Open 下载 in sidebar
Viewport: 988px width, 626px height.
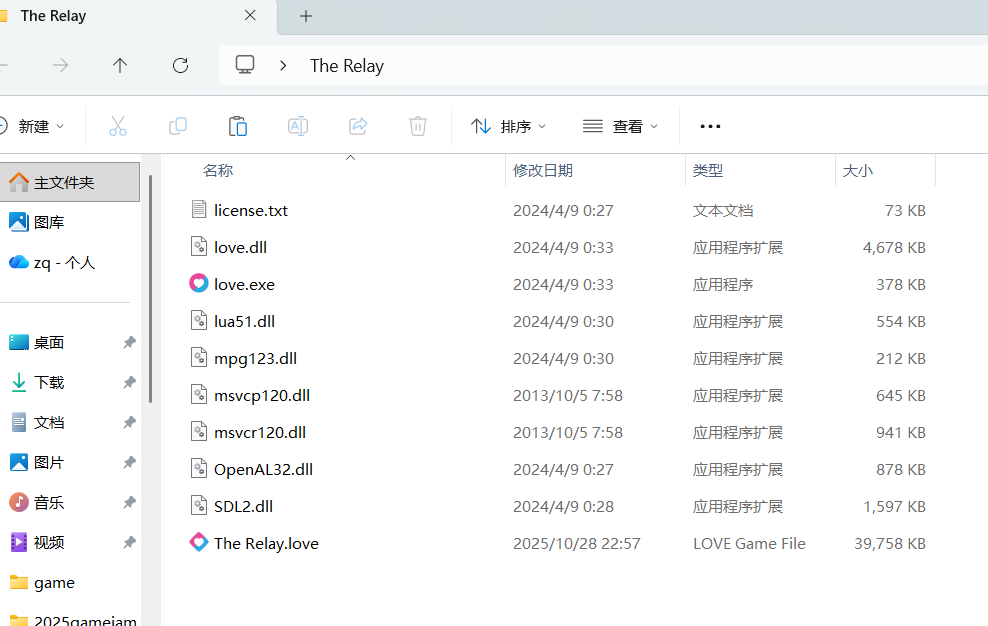tap(37, 382)
